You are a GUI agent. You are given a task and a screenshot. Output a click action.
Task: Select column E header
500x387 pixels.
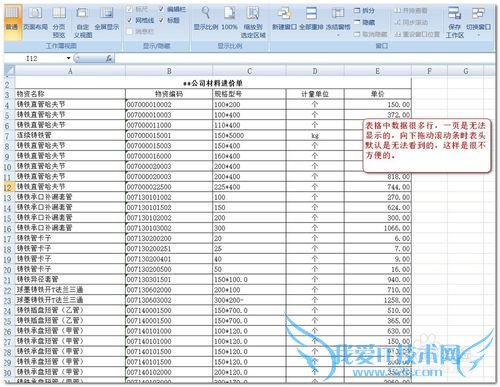point(378,71)
